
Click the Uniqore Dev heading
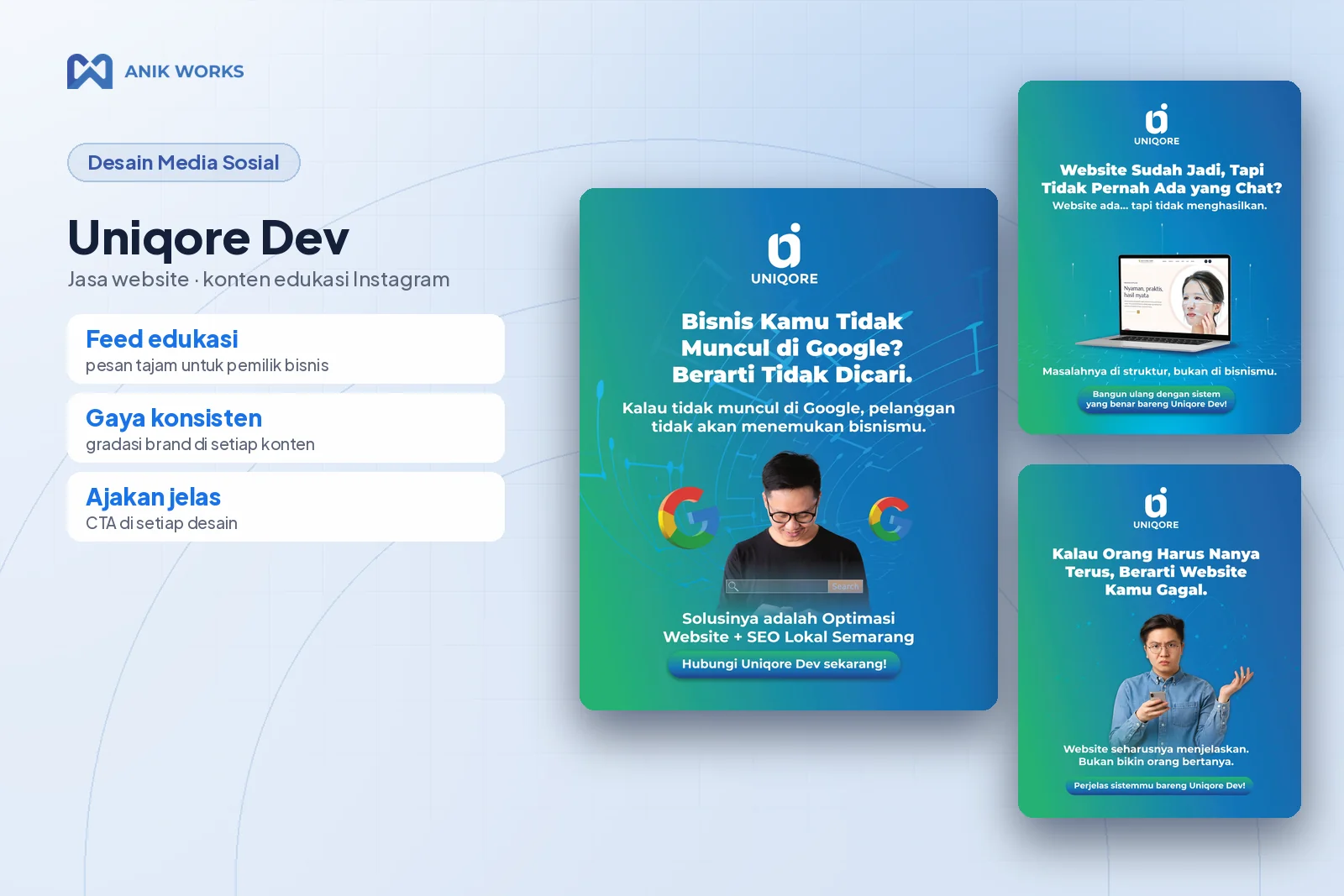(x=208, y=238)
